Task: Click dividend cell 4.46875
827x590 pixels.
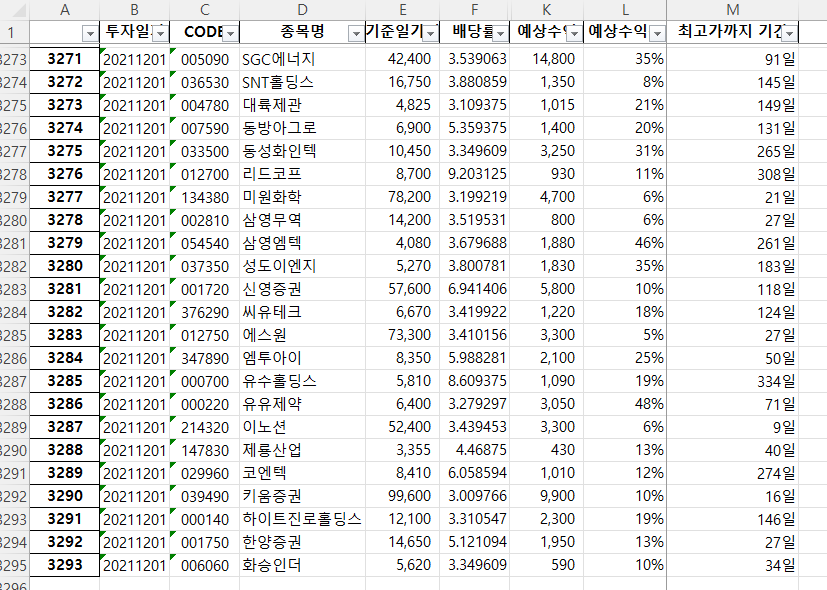Action: point(475,450)
